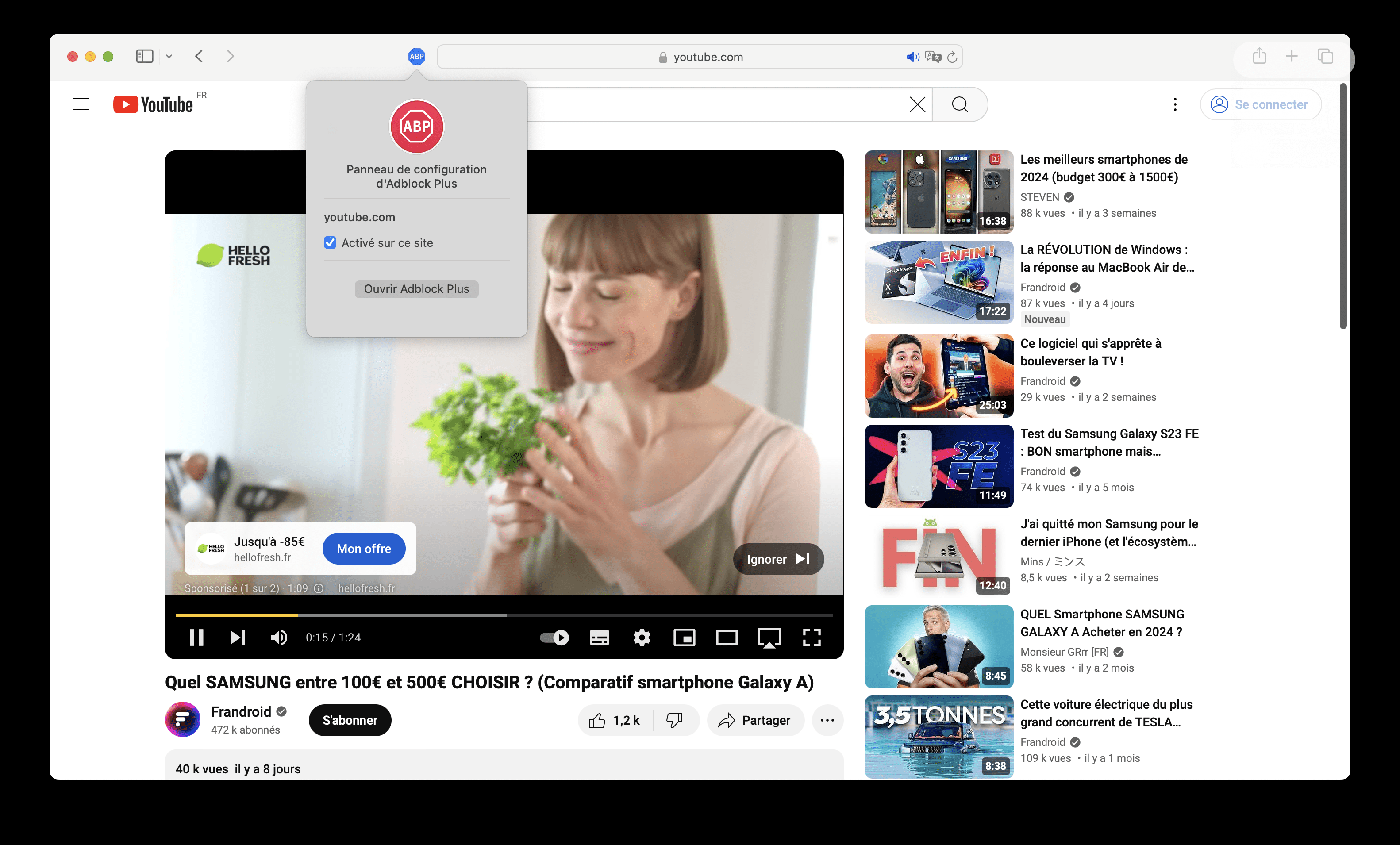Open 'J'ai quitté mon Samsung' thumbnail
This screenshot has width=1400, height=845.
(938, 556)
